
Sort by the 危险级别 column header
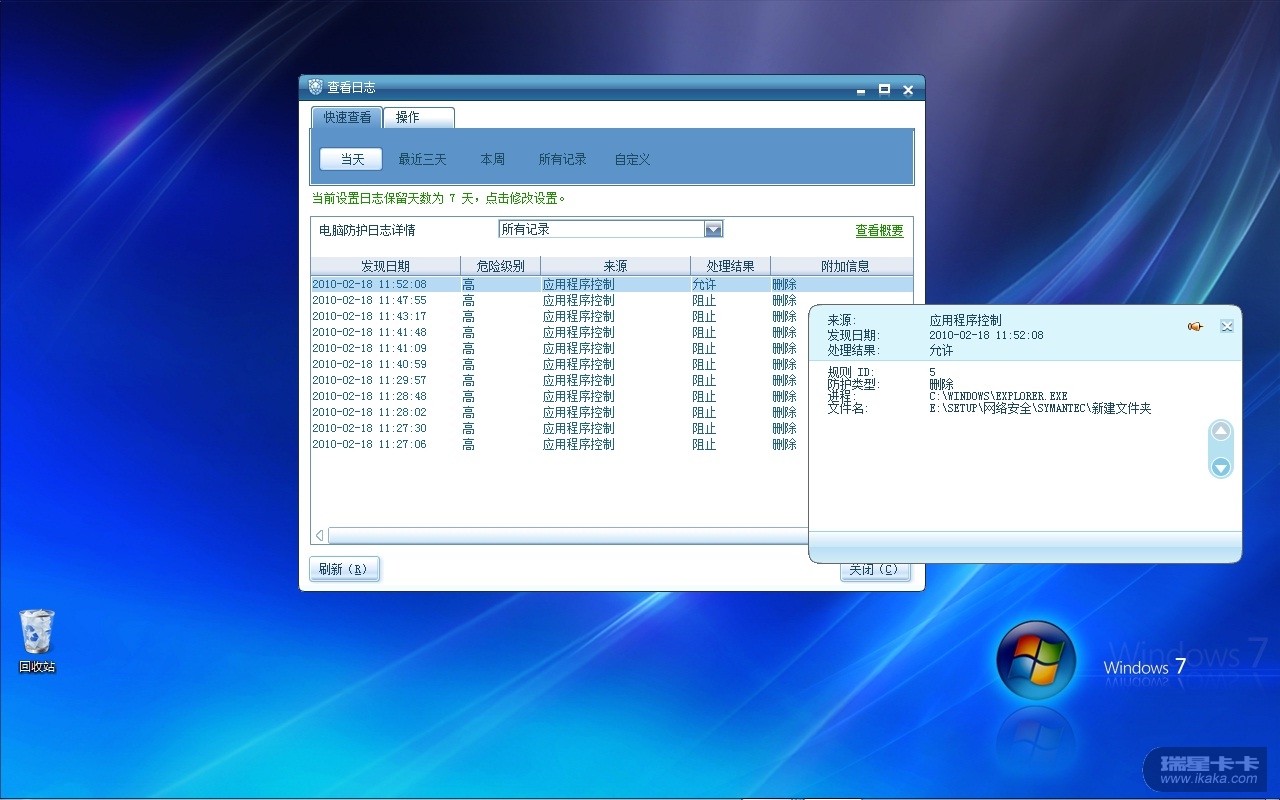click(500, 266)
